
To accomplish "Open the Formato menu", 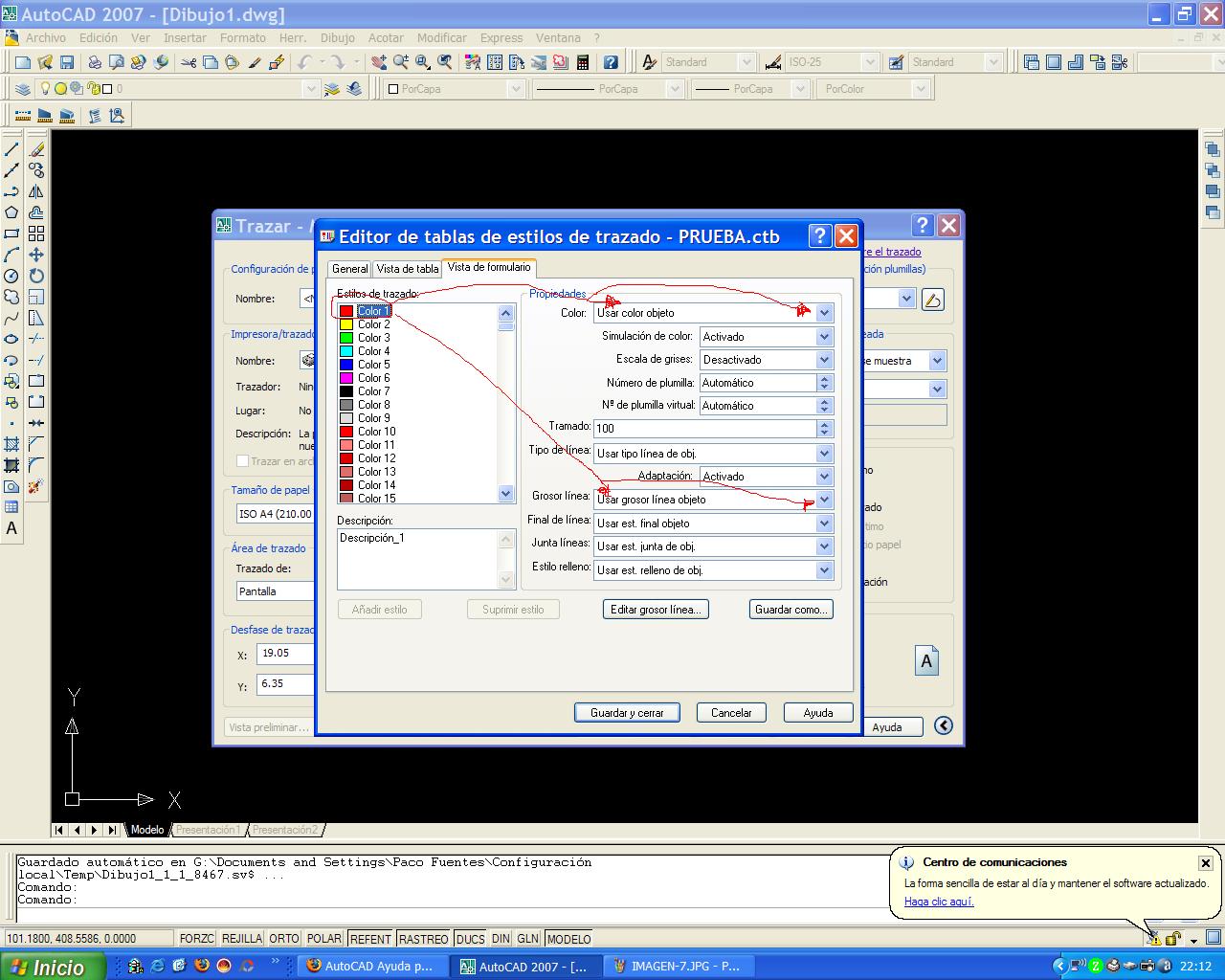I will (243, 38).
